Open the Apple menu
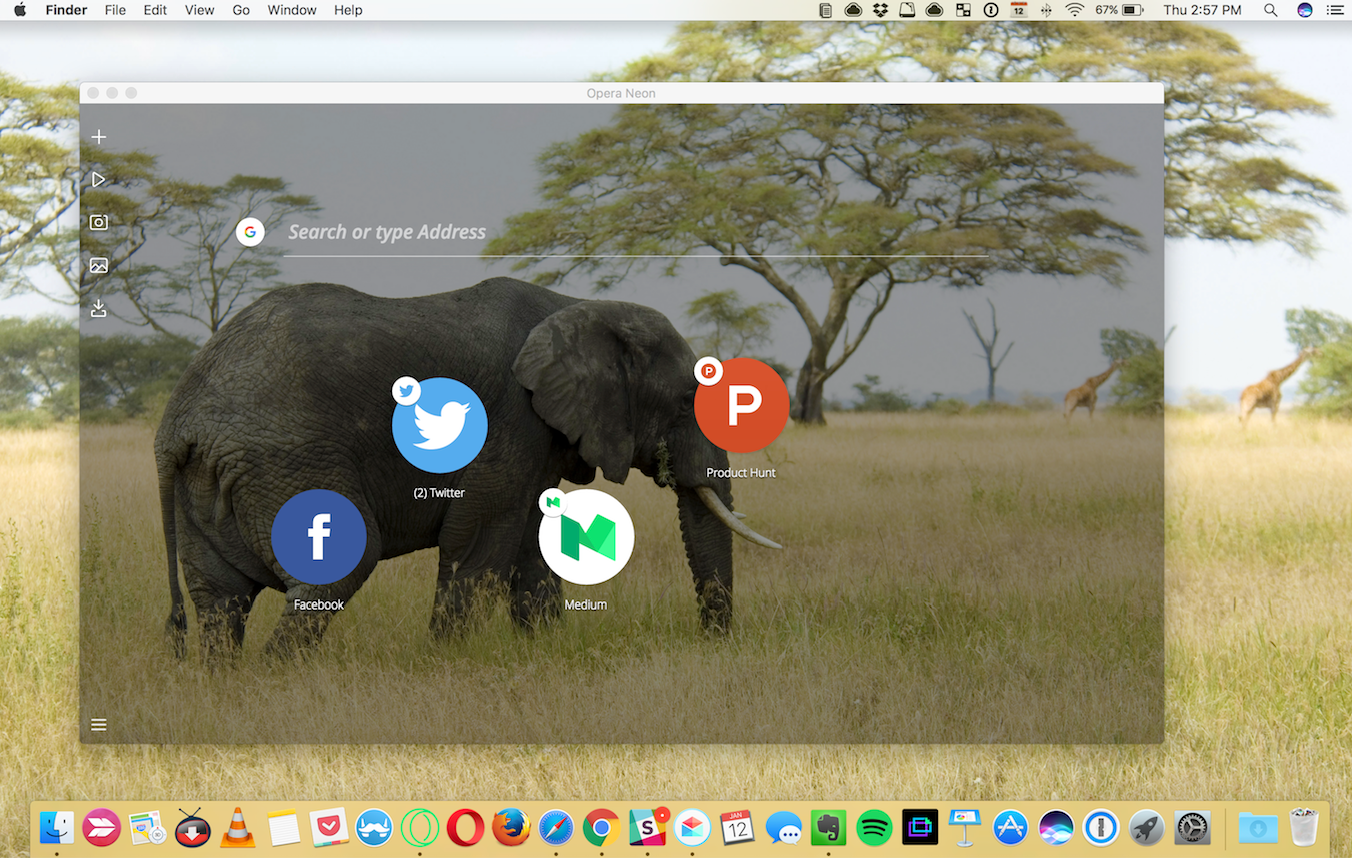The image size is (1352, 858). [19, 10]
